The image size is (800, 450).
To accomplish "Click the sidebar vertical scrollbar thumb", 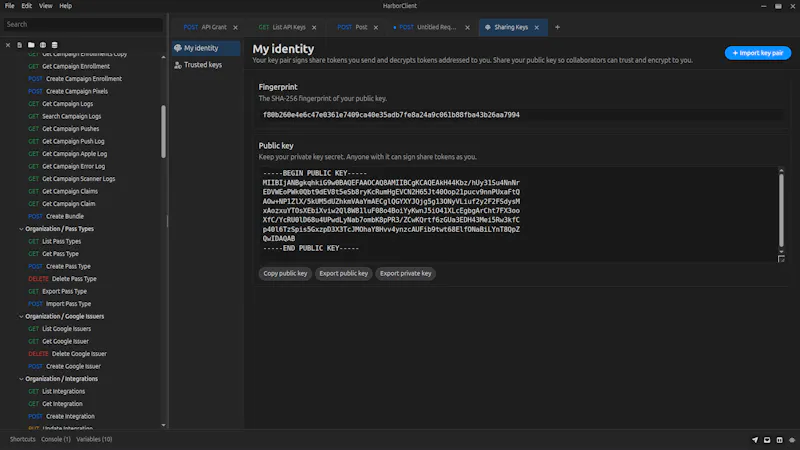I will pos(163,131).
